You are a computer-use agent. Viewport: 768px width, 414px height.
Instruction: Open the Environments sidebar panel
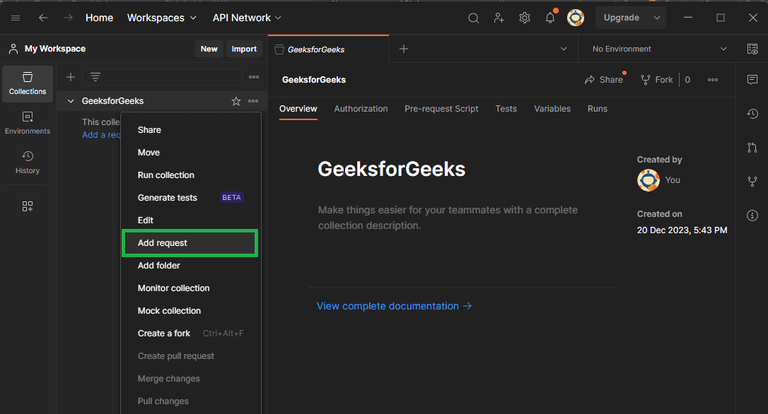28,123
